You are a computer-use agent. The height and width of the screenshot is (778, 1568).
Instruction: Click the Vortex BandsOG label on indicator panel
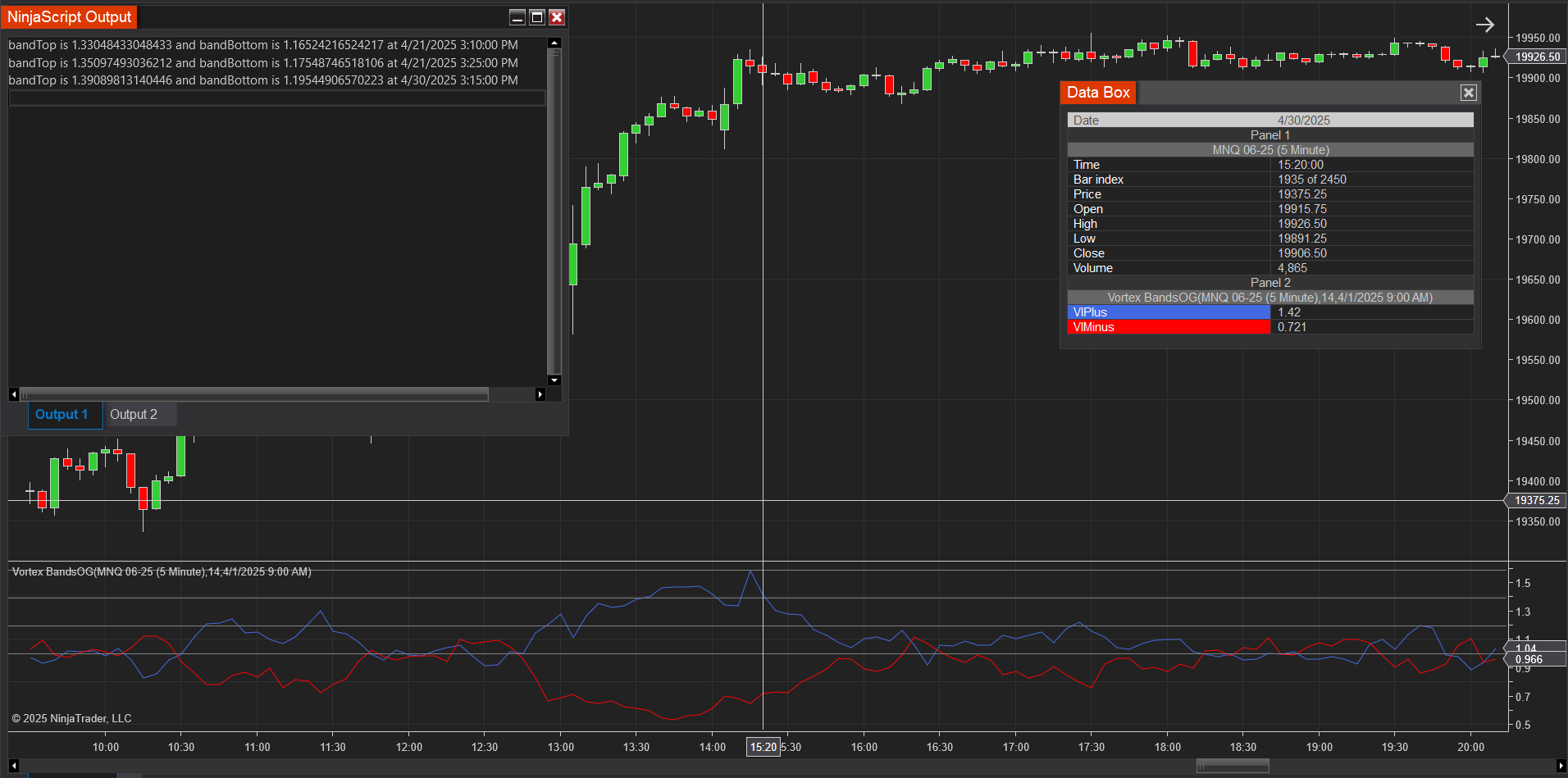tap(162, 571)
